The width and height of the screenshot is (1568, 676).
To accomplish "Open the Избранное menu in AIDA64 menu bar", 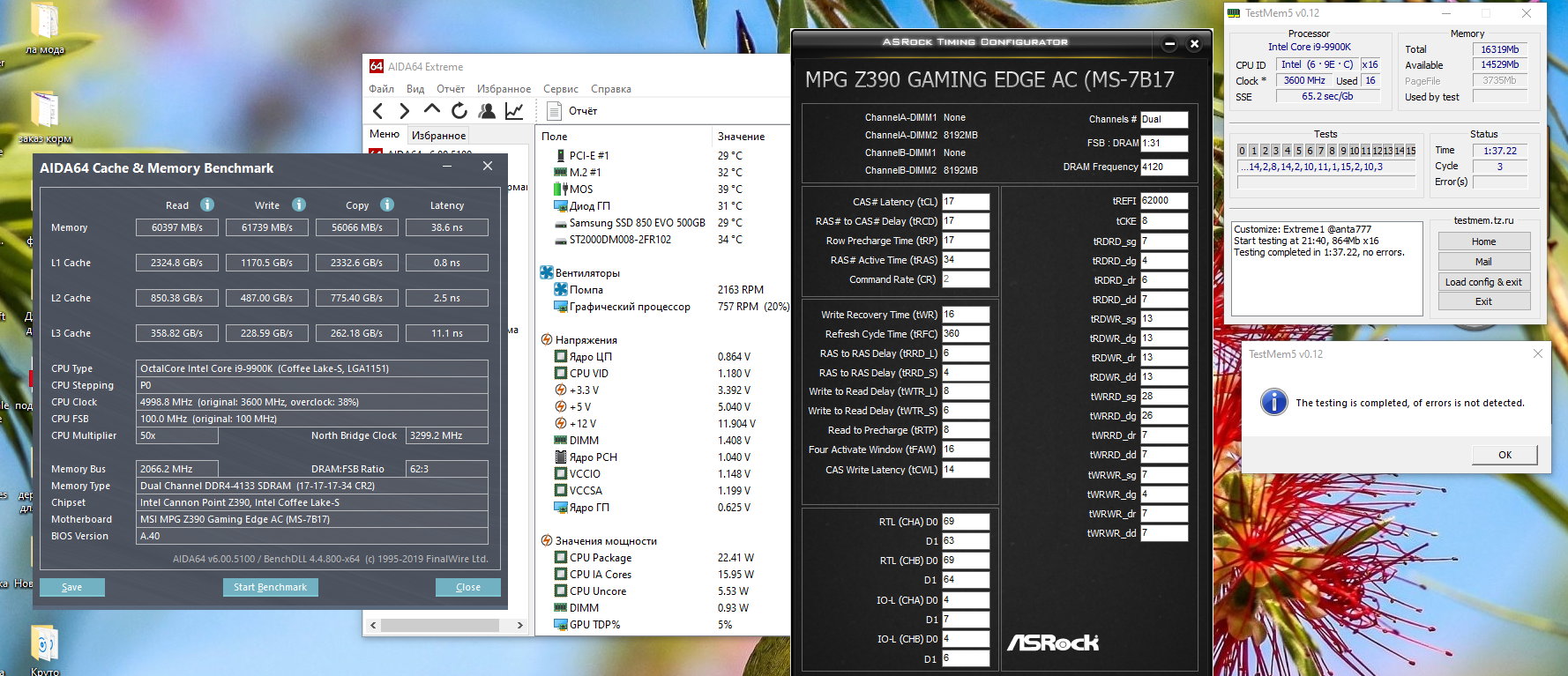I will 504,89.
